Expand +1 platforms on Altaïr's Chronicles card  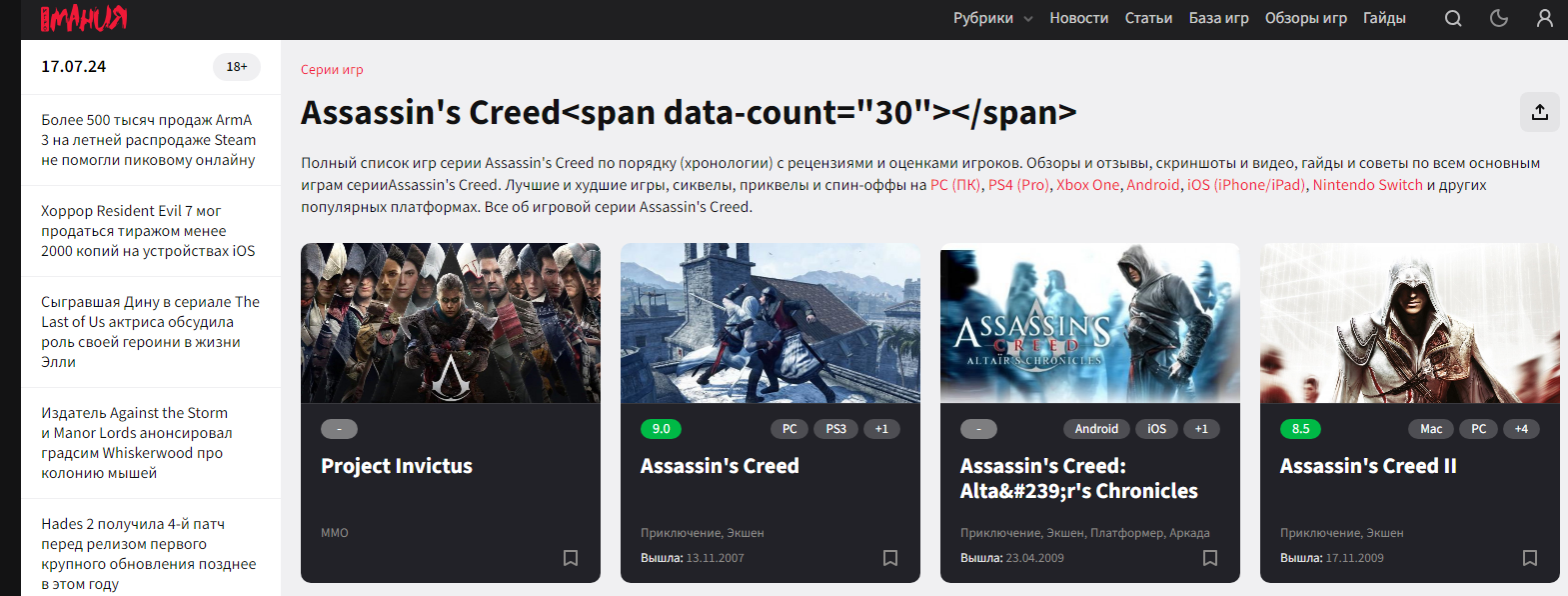point(1201,429)
